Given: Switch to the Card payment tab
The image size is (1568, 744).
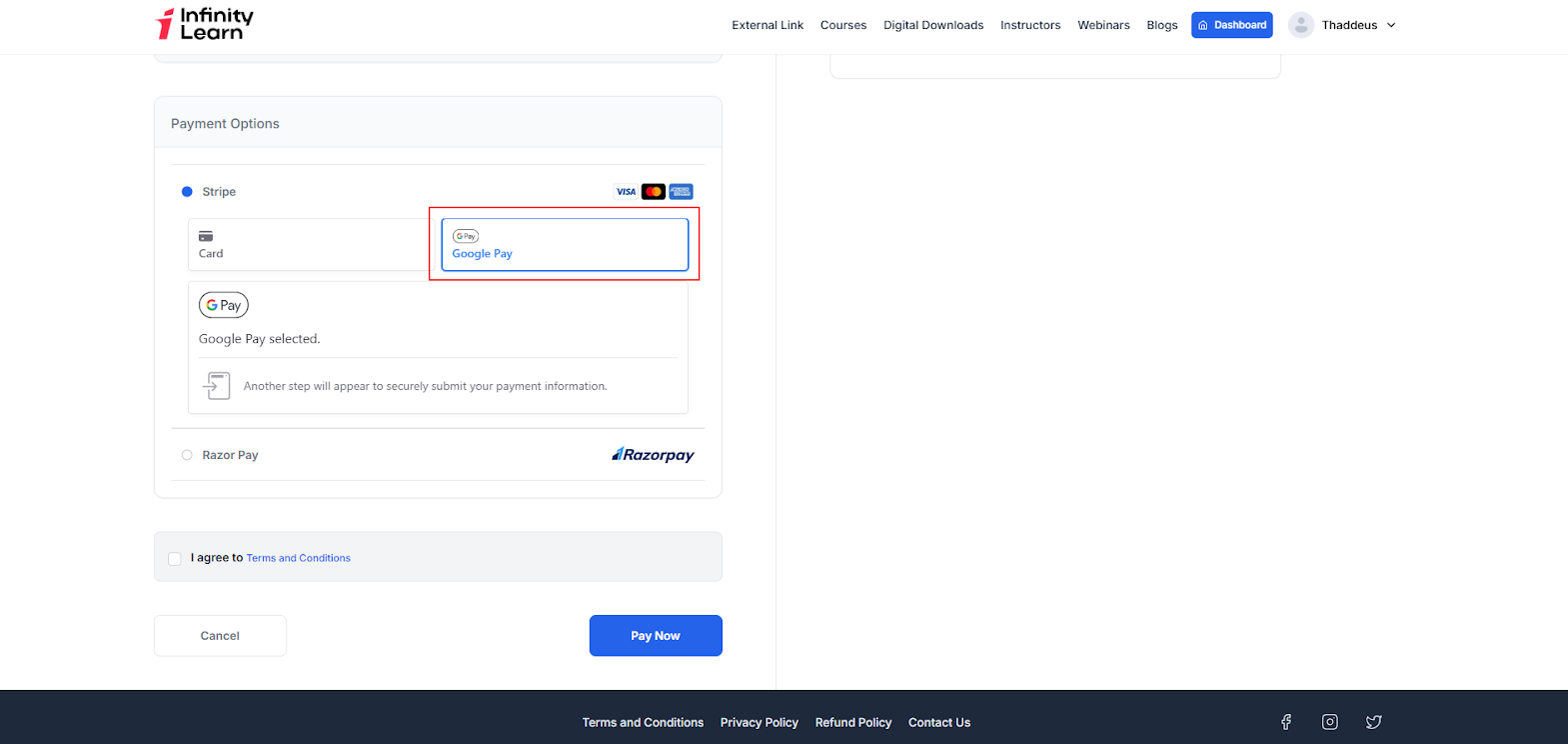Looking at the screenshot, I should click(x=309, y=245).
